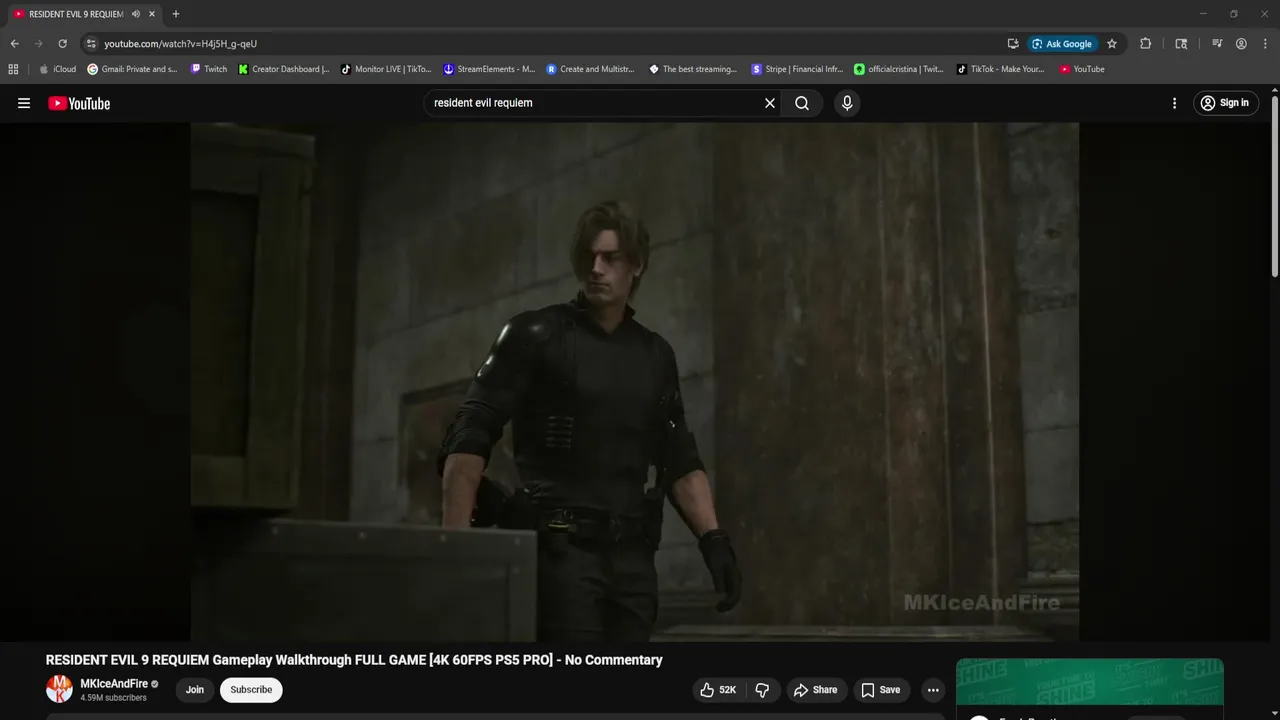Image resolution: width=1280 pixels, height=720 pixels.
Task: Open MKIceAndFire channel name link
Action: (114, 684)
